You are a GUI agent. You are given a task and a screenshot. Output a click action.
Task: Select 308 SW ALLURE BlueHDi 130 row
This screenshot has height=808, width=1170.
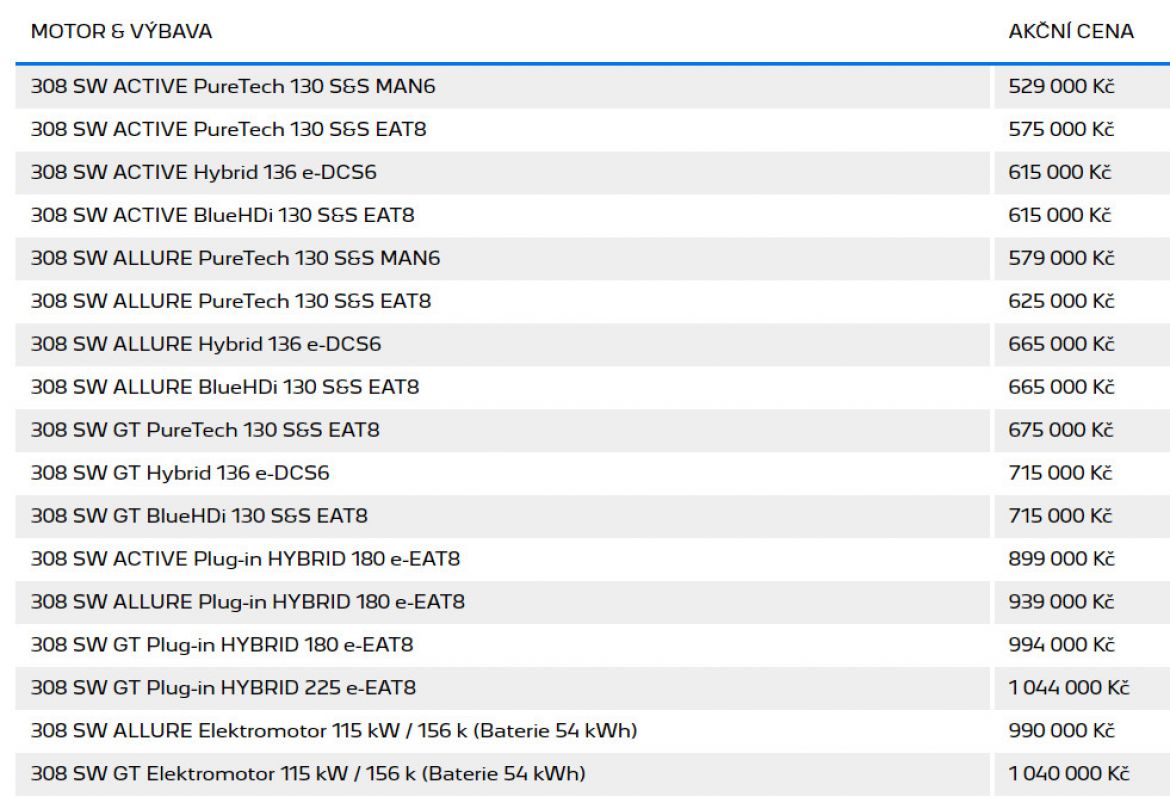tap(224, 387)
